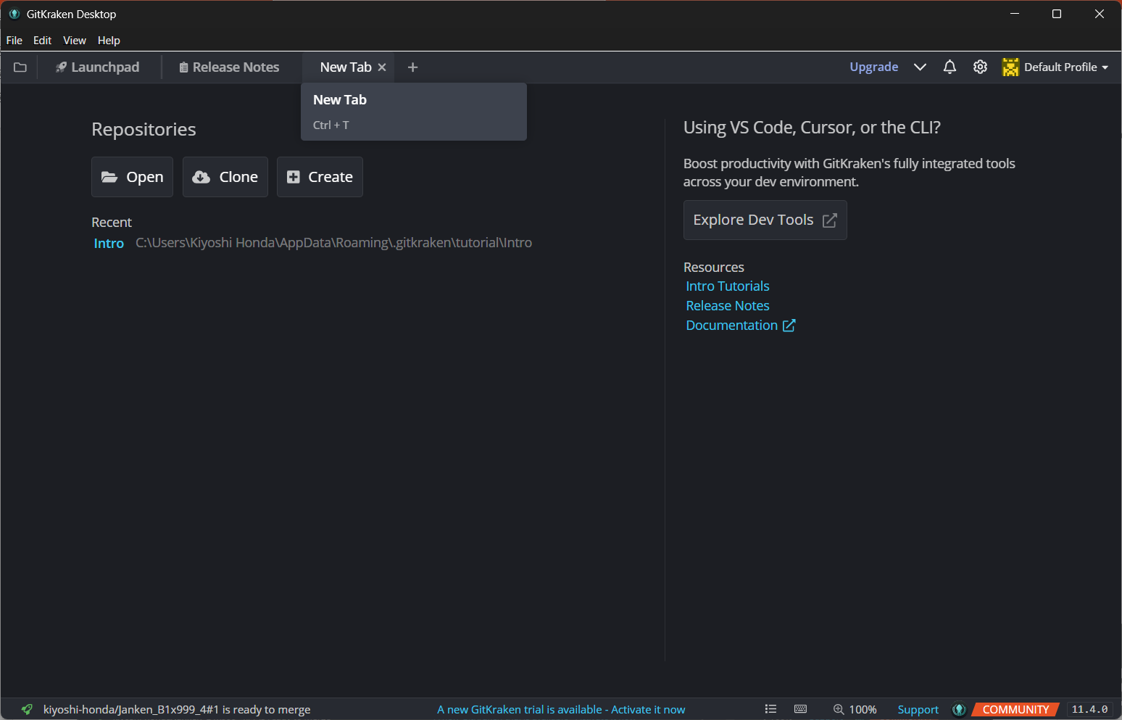Click the launch rocket icon in status bar
Image resolution: width=1122 pixels, height=720 pixels.
[x=27, y=709]
